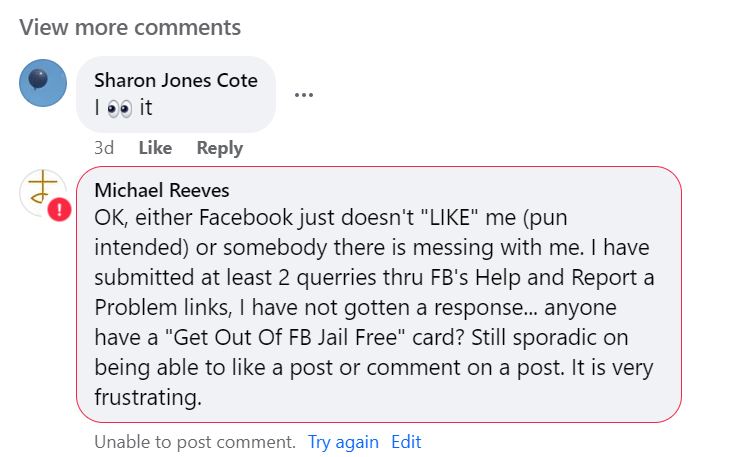Click the word 'it' in Sharon's comment bubble

[145, 108]
